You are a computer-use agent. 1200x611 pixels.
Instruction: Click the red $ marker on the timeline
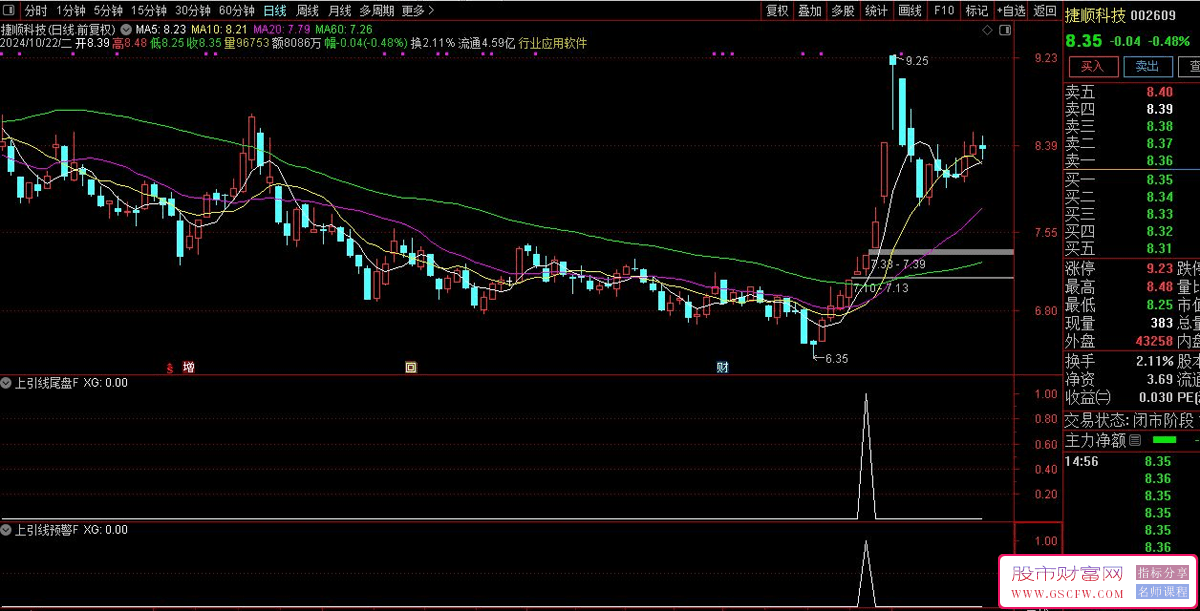(x=170, y=368)
